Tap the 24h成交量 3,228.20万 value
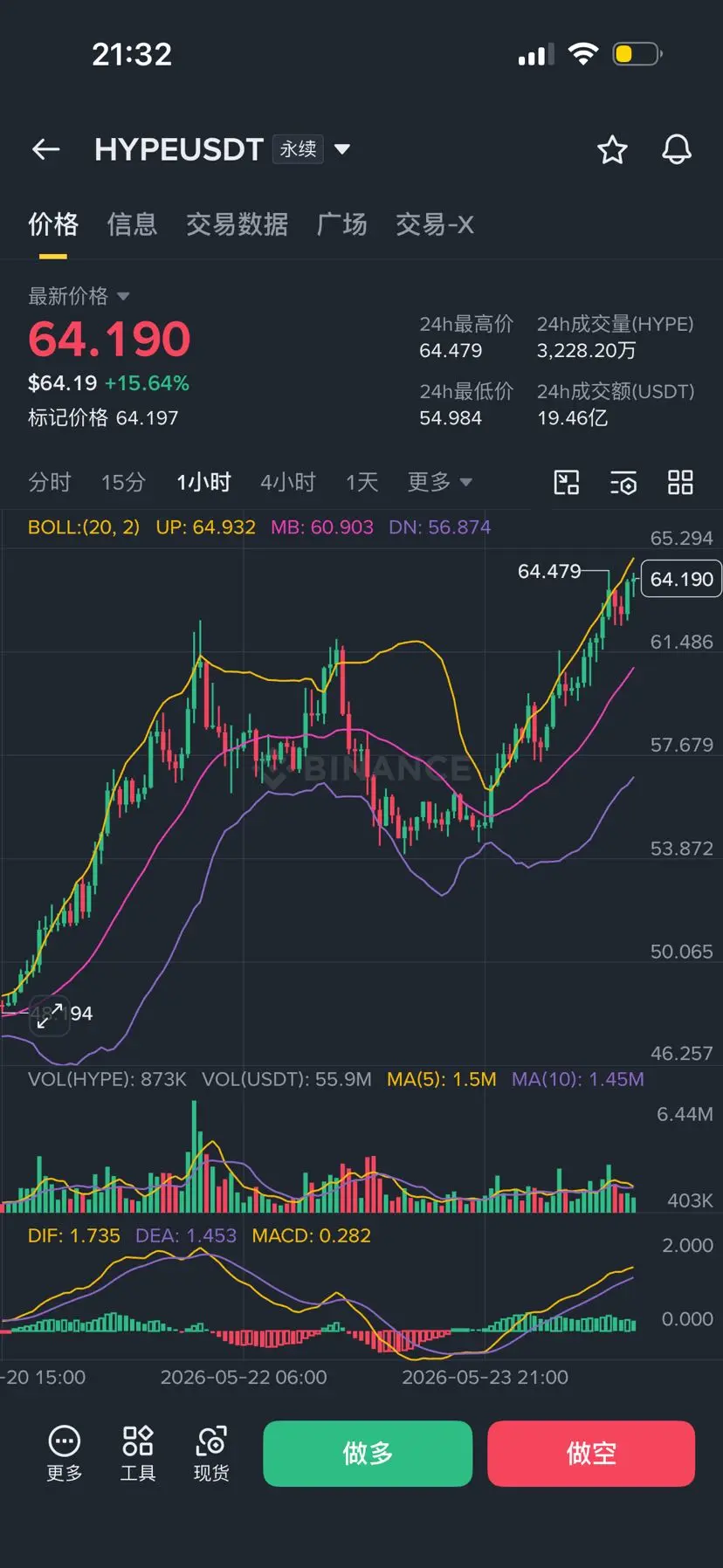Viewport: 723px width, 1568px height. point(587,351)
